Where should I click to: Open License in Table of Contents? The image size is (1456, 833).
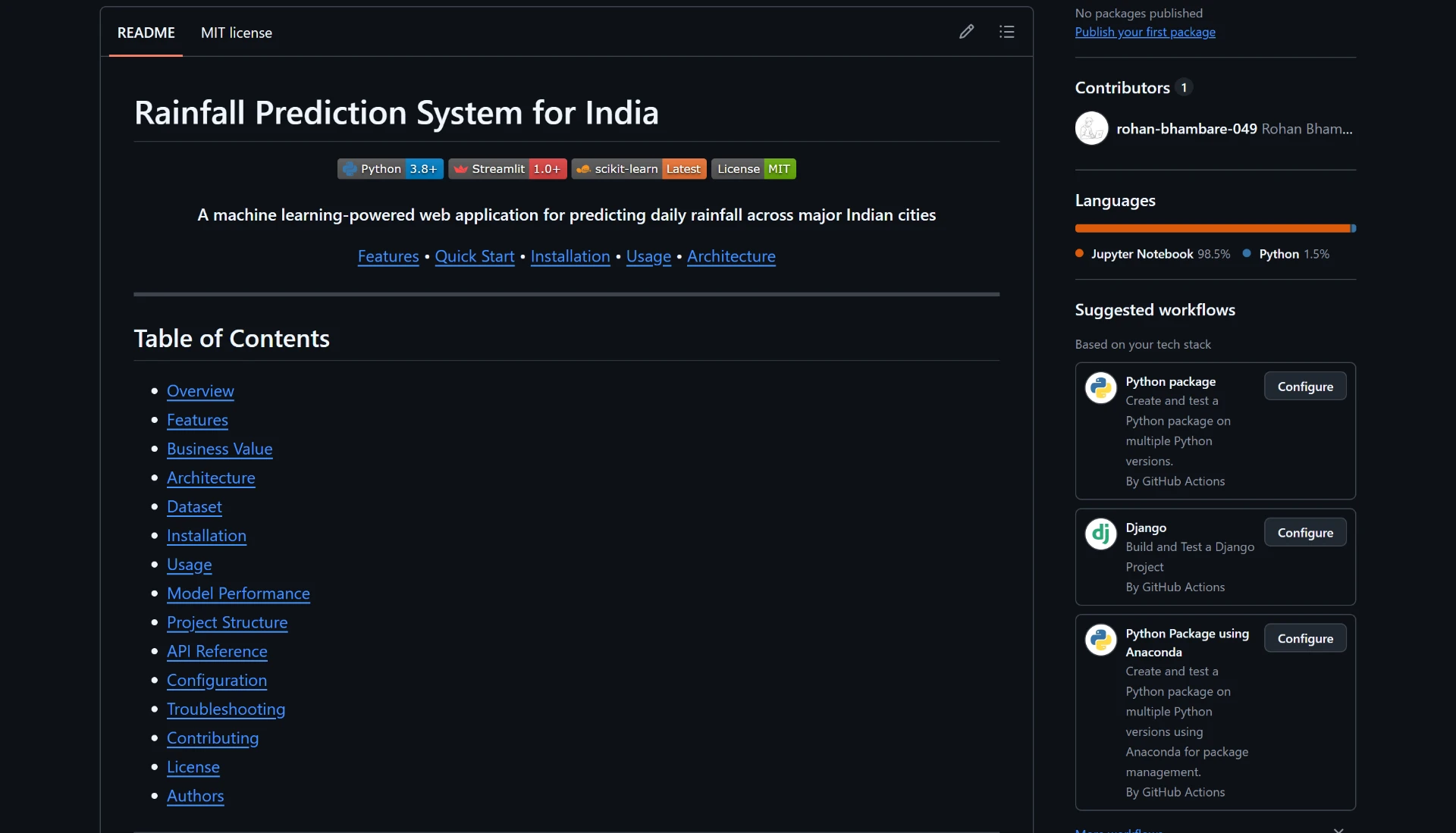click(193, 767)
